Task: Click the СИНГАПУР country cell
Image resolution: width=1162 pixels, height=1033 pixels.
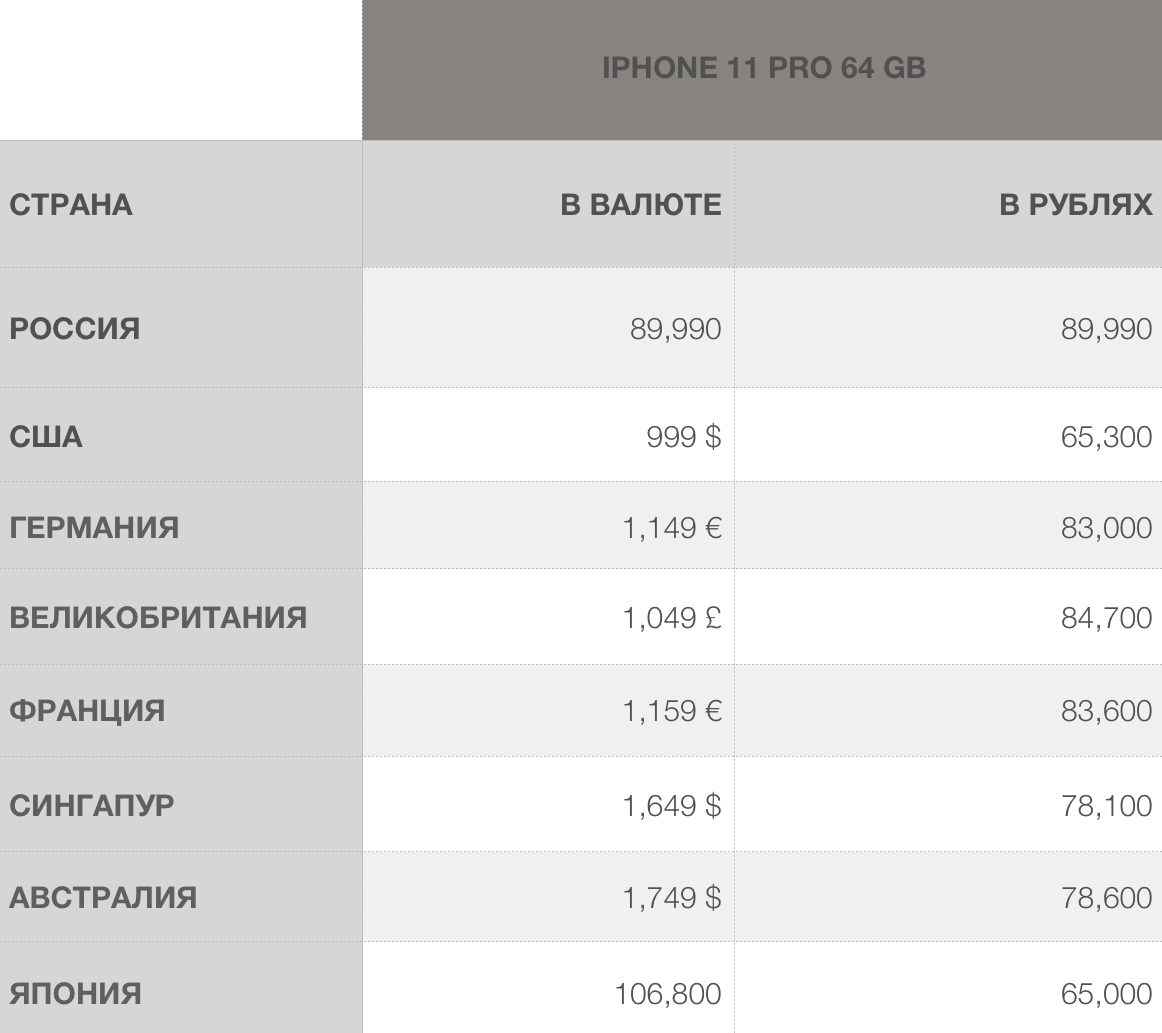Action: coord(92,805)
